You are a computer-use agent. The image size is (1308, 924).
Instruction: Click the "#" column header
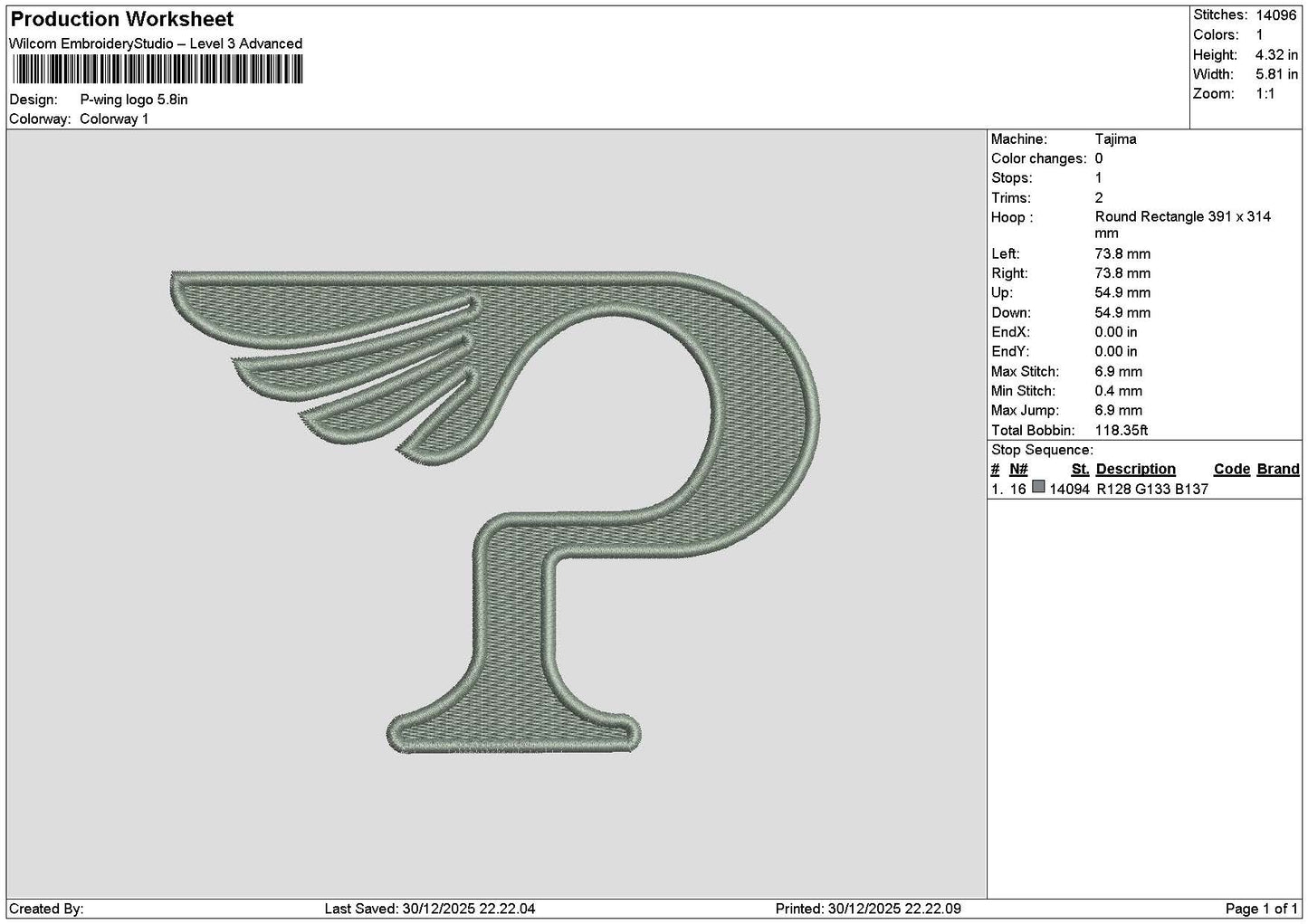coord(996,469)
